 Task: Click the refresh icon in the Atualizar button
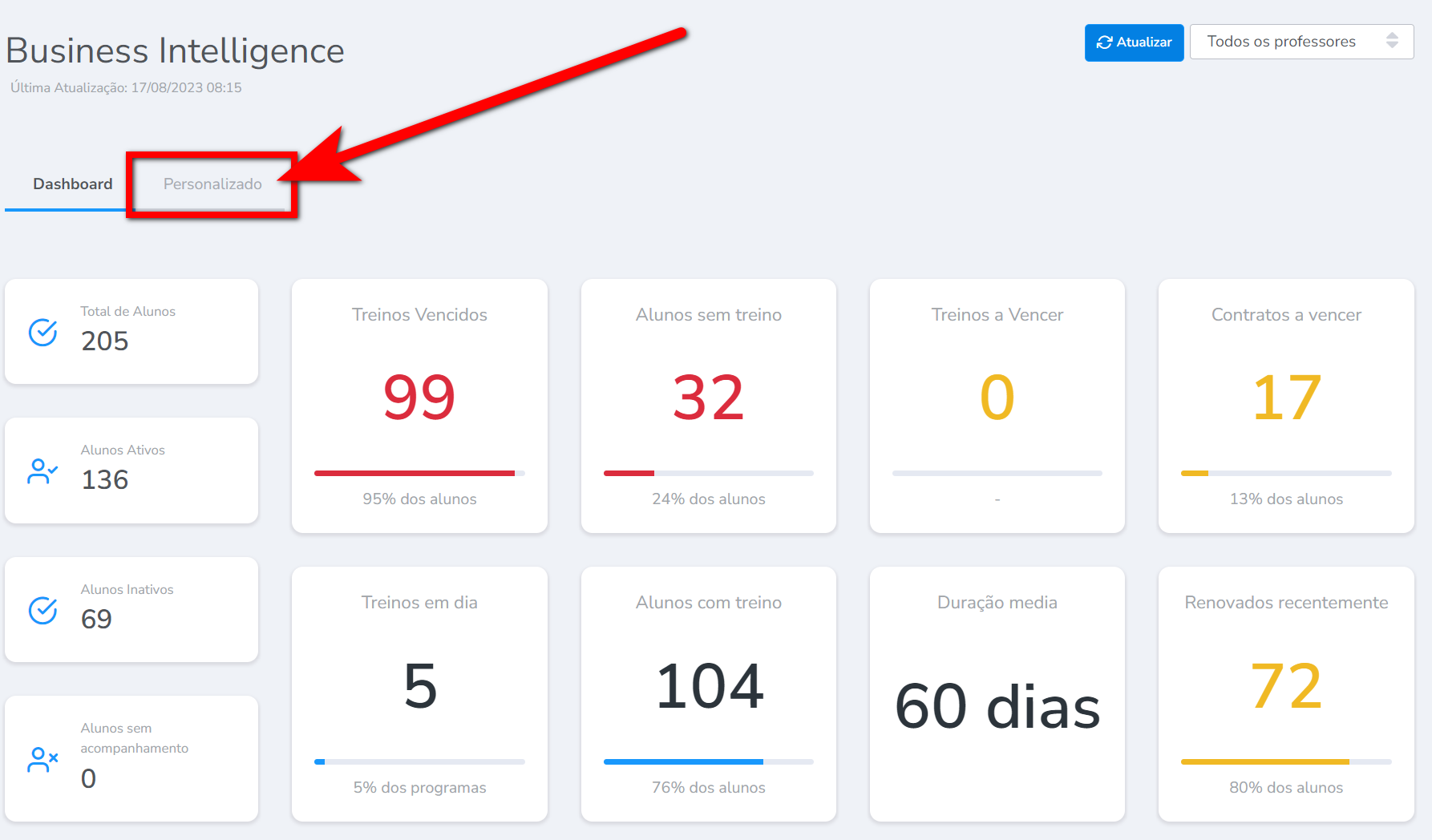click(x=1104, y=42)
